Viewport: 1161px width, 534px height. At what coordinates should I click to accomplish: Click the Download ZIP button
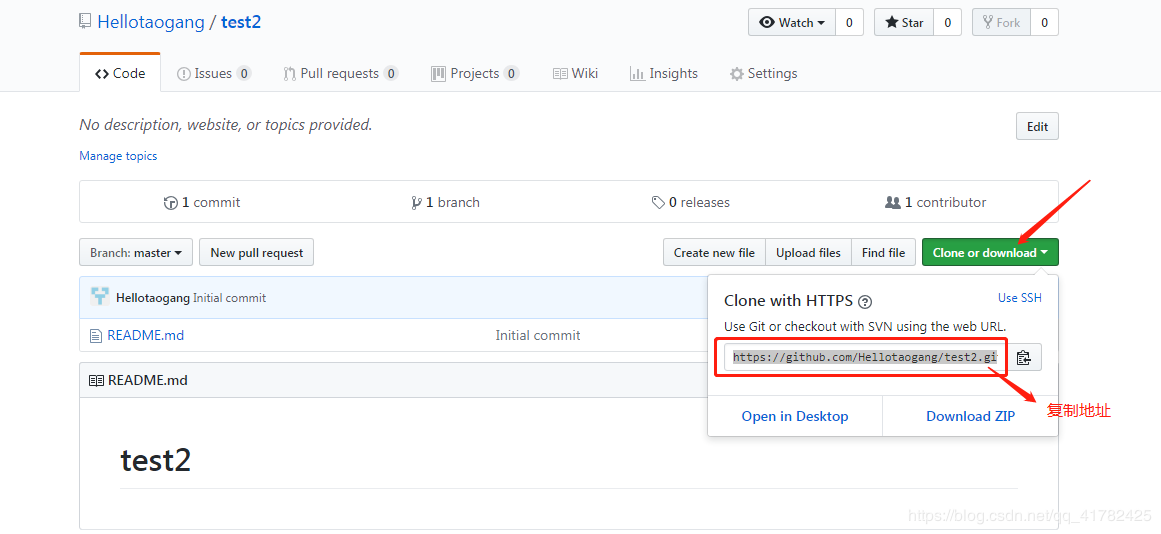pos(970,416)
